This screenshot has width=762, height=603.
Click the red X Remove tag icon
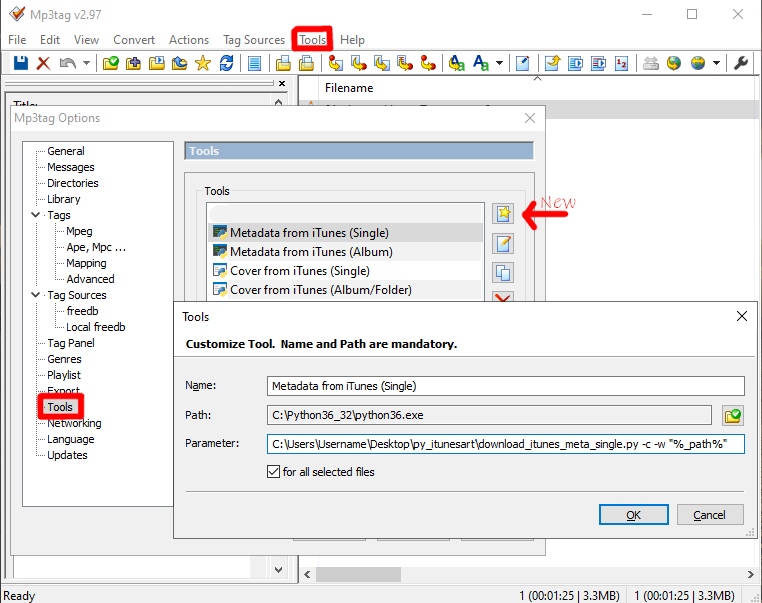43,63
